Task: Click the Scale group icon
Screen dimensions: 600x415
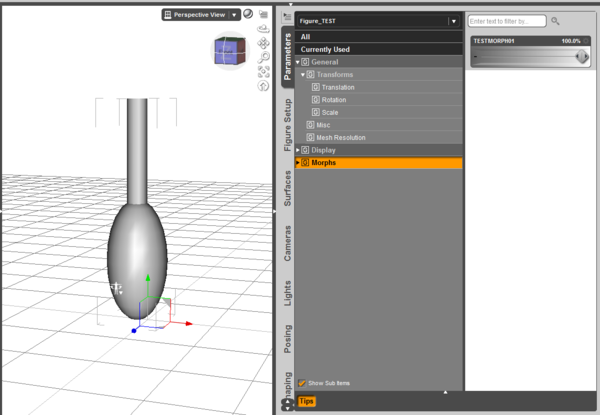Action: point(315,112)
